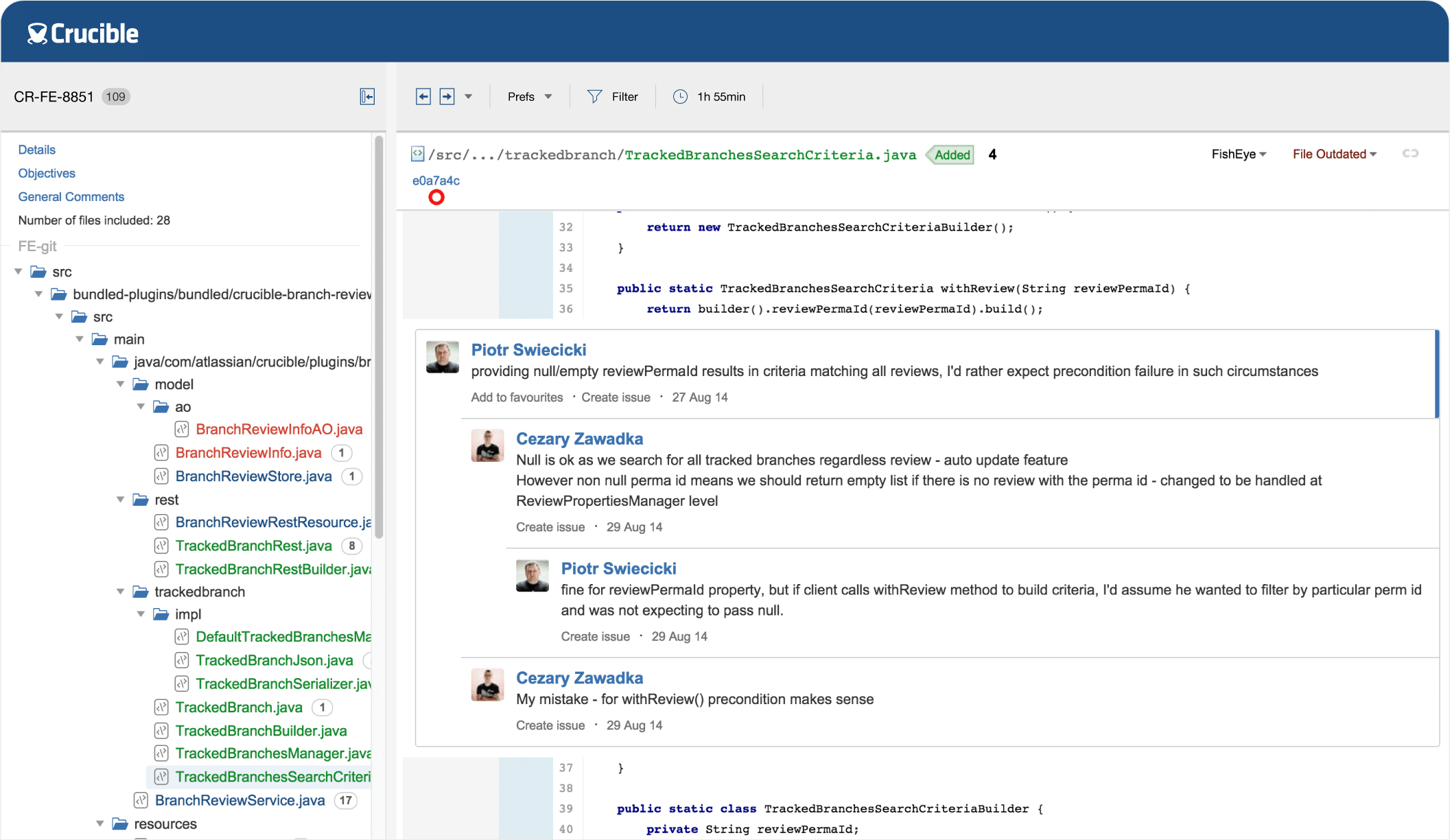Click the red comment marker on e0a7a4c

click(x=435, y=197)
